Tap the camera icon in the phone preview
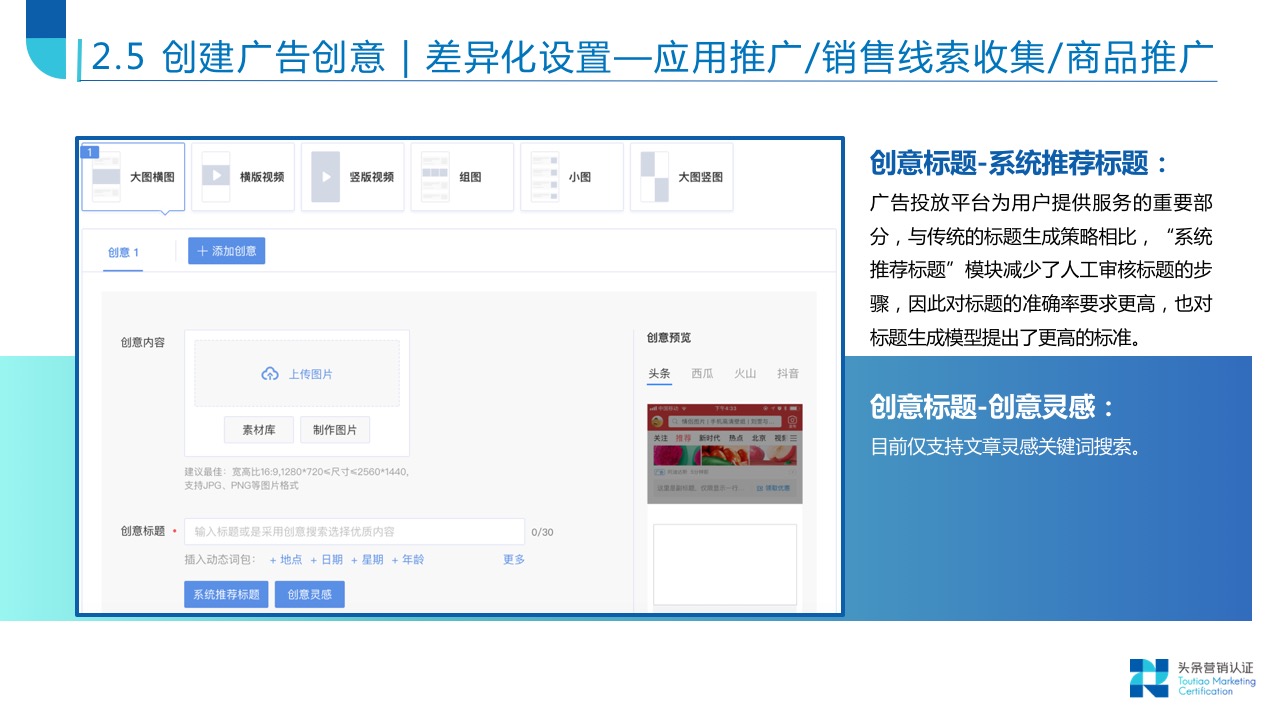 point(792,421)
